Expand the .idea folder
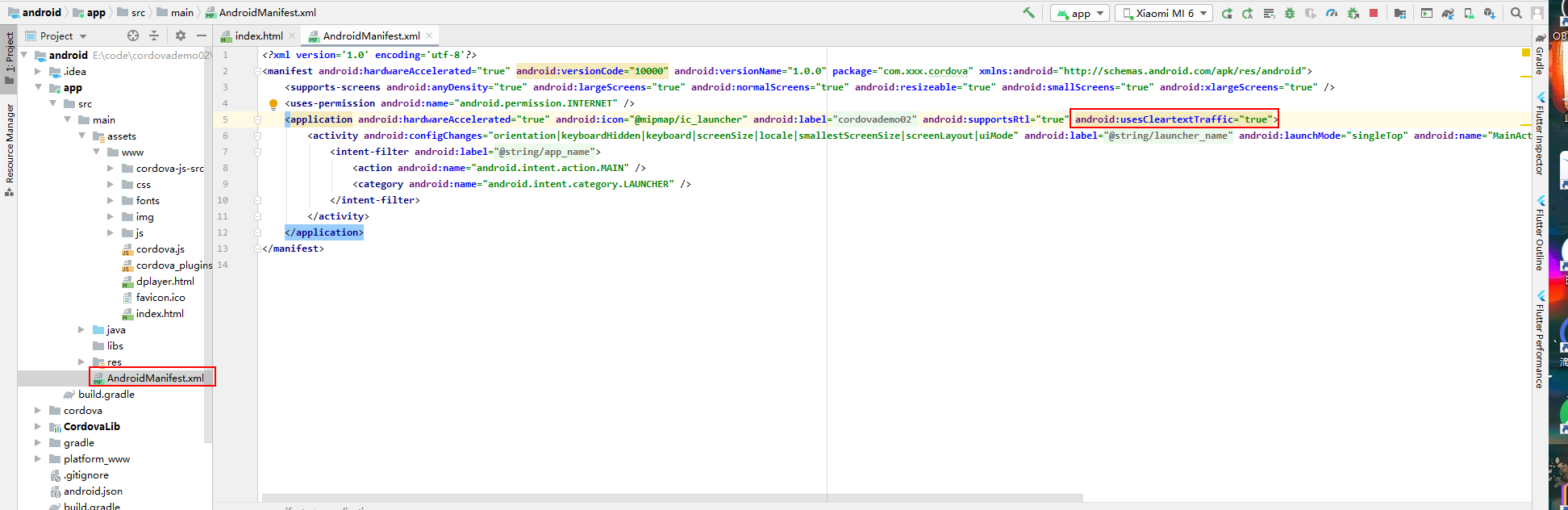This screenshot has height=510, width=1568. click(x=38, y=71)
